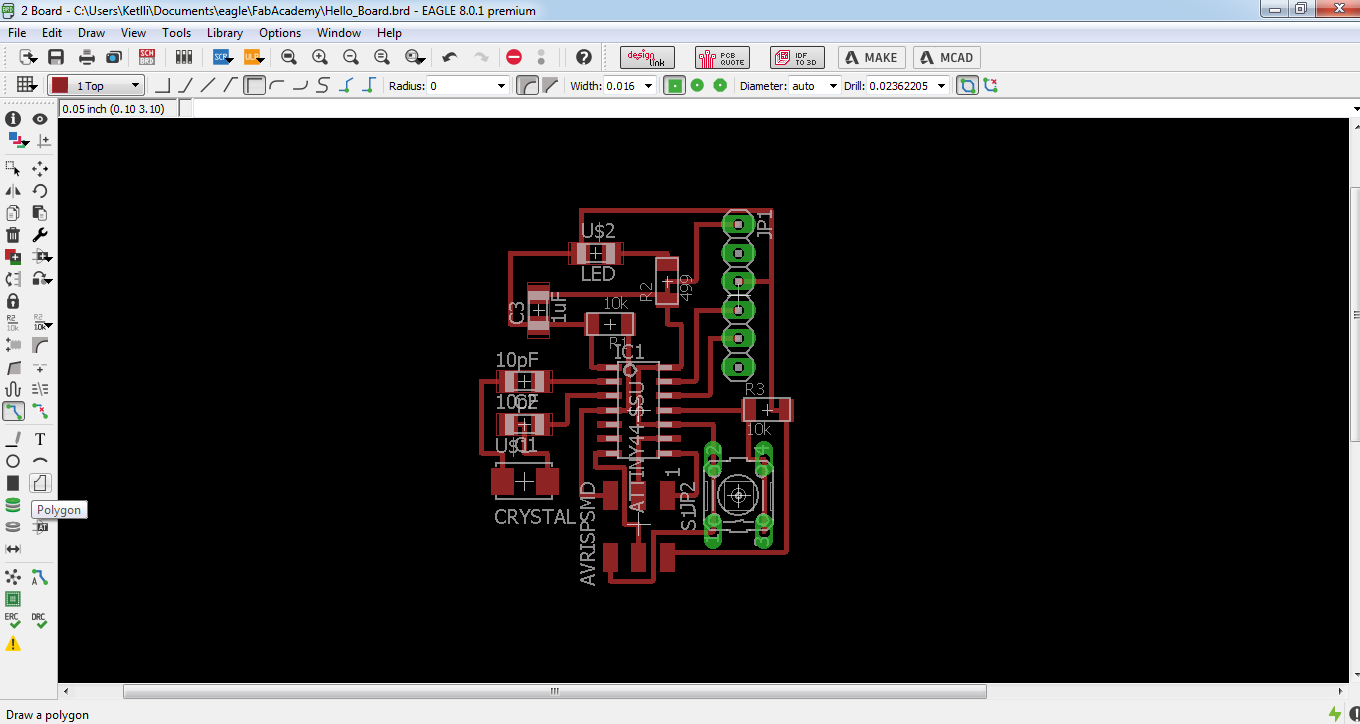Select the Paste tool

pos(40,212)
